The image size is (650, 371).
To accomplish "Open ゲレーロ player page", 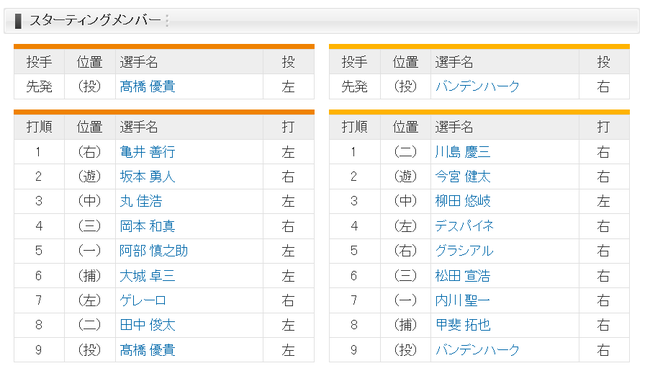I will pos(143,300).
